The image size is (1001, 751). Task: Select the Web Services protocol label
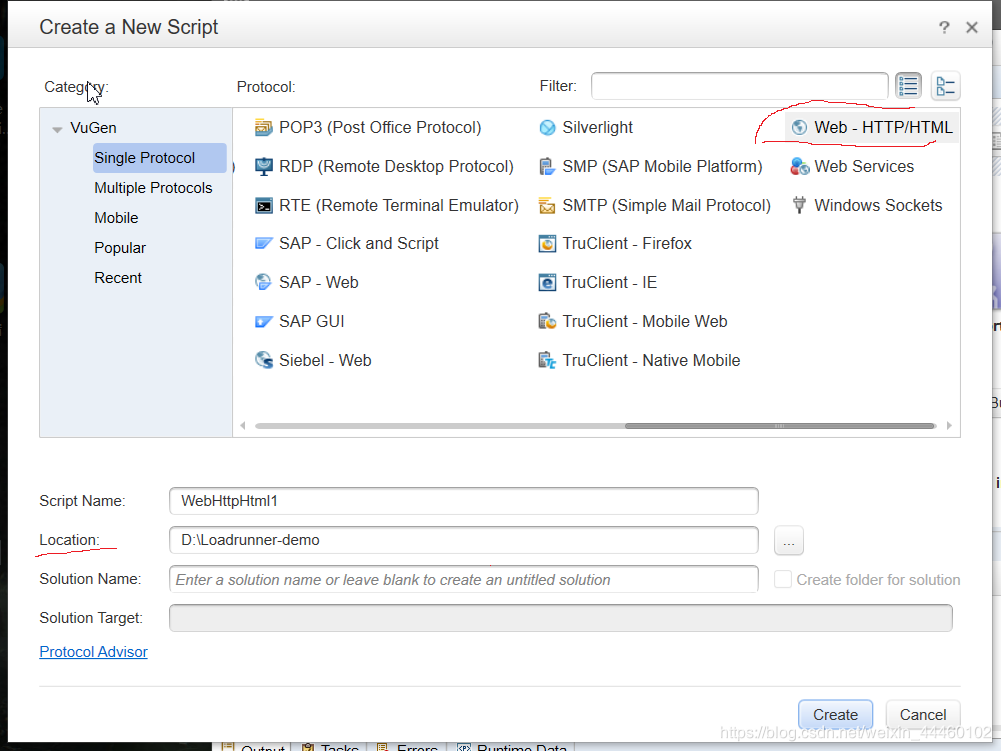(864, 167)
